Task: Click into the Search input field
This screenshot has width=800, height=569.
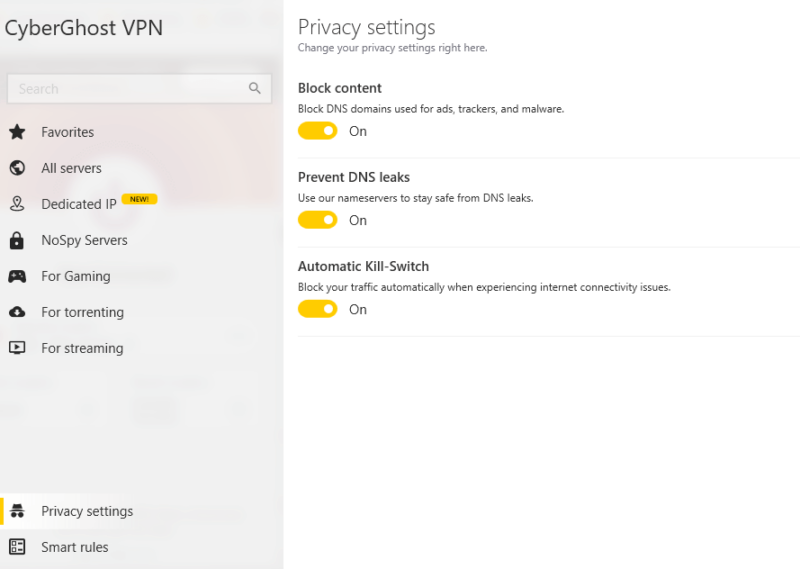Action: pos(139,89)
